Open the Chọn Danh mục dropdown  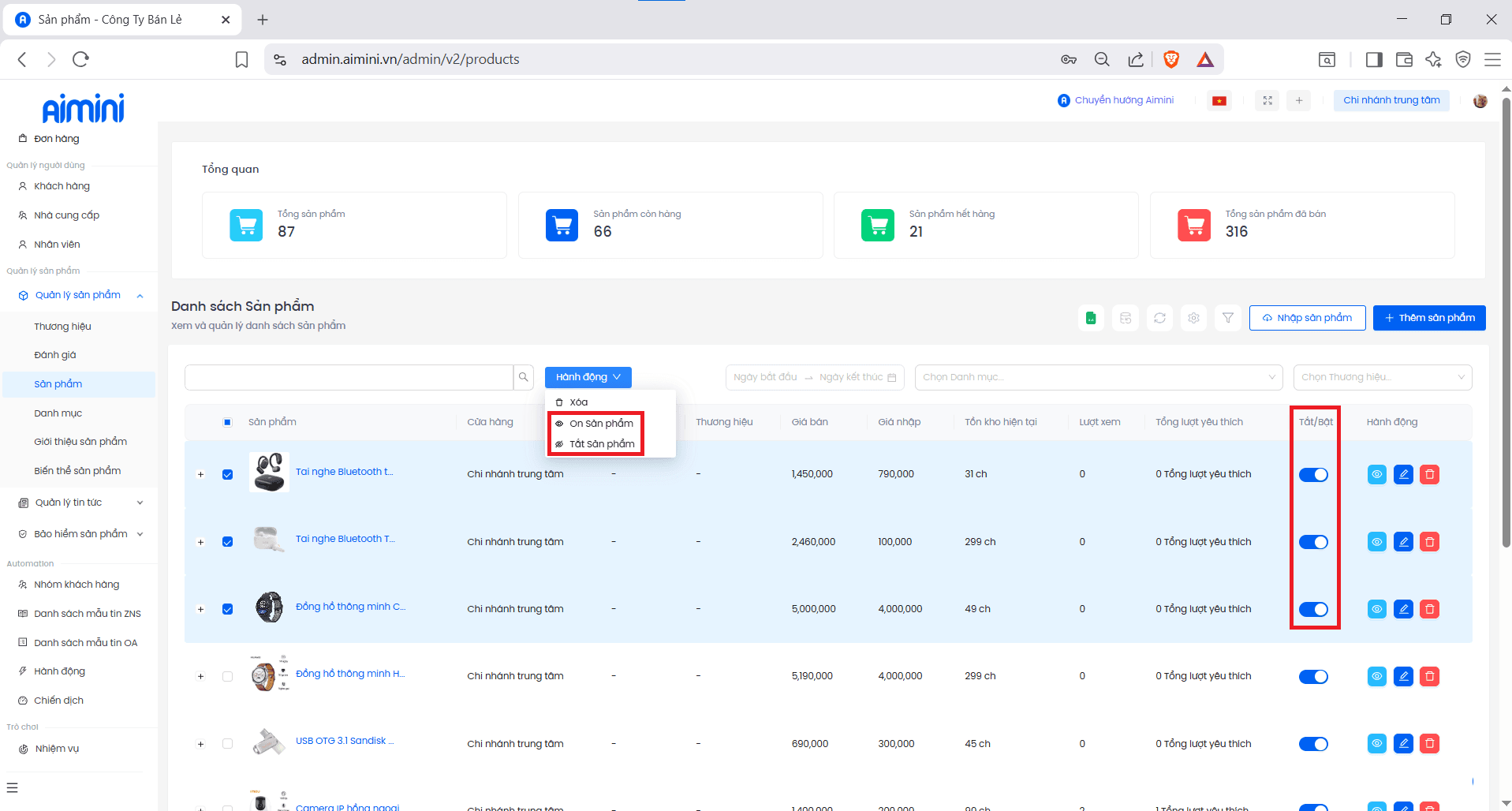click(x=1098, y=377)
